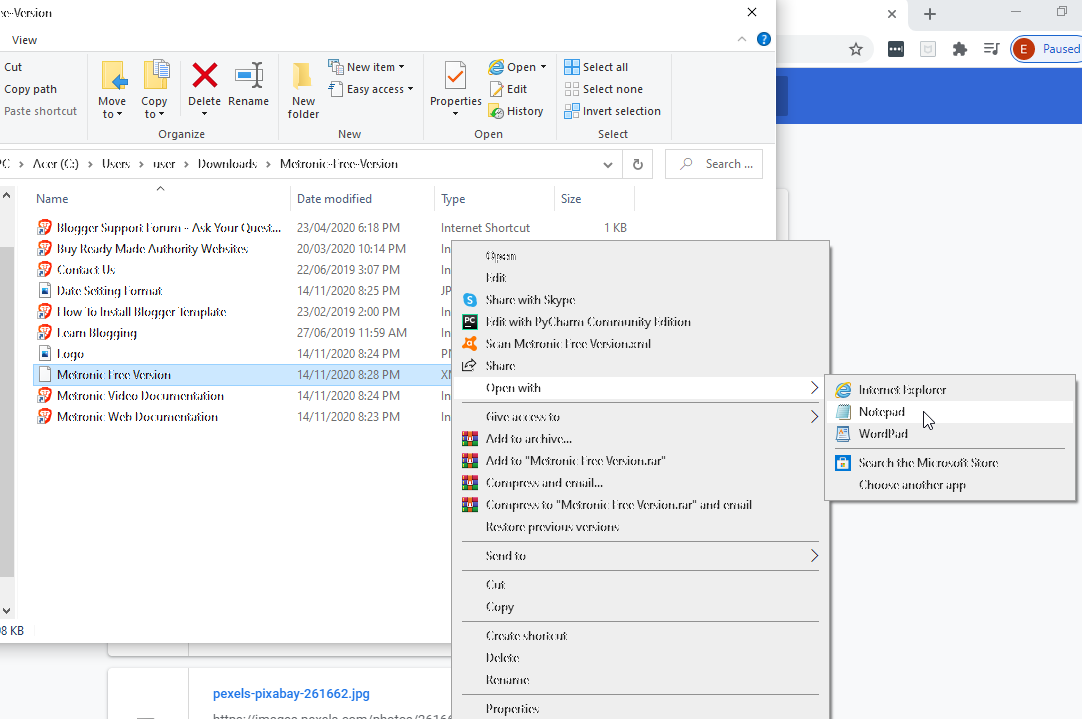Choose Compress and email... option

[x=640, y=483]
